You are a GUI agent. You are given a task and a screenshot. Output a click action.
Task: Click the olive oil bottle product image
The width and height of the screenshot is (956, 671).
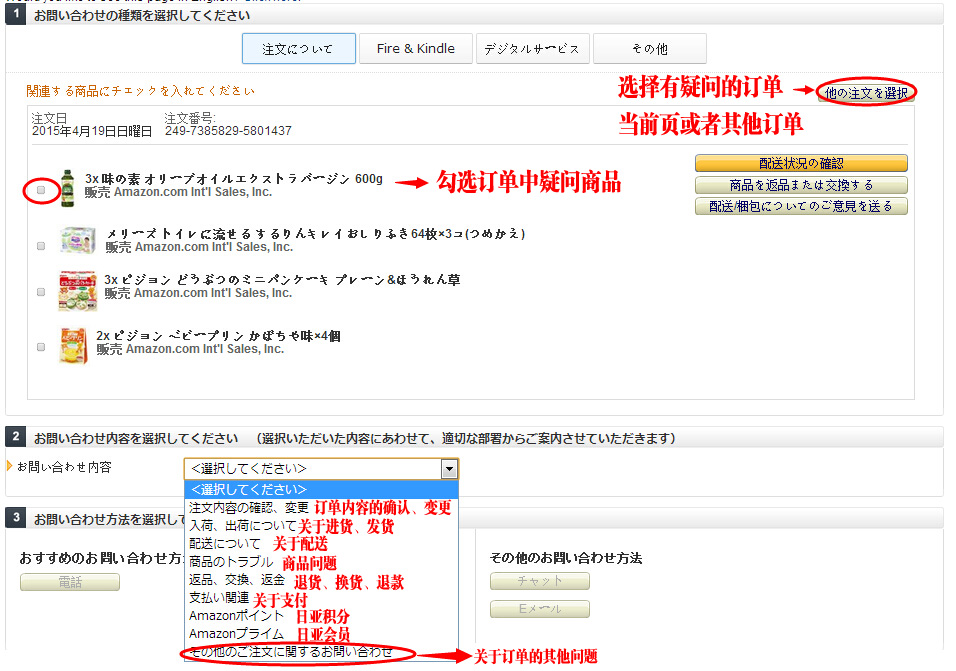(67, 187)
